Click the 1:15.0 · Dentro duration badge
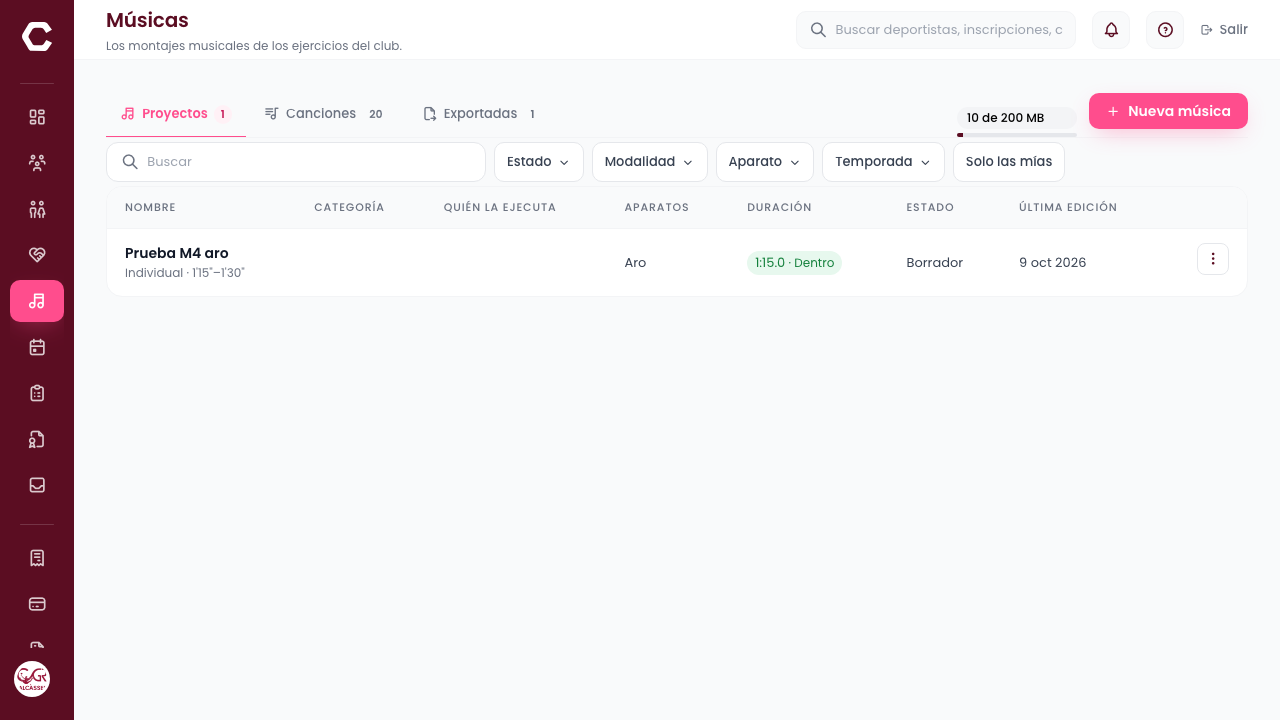1280x720 pixels. point(794,263)
